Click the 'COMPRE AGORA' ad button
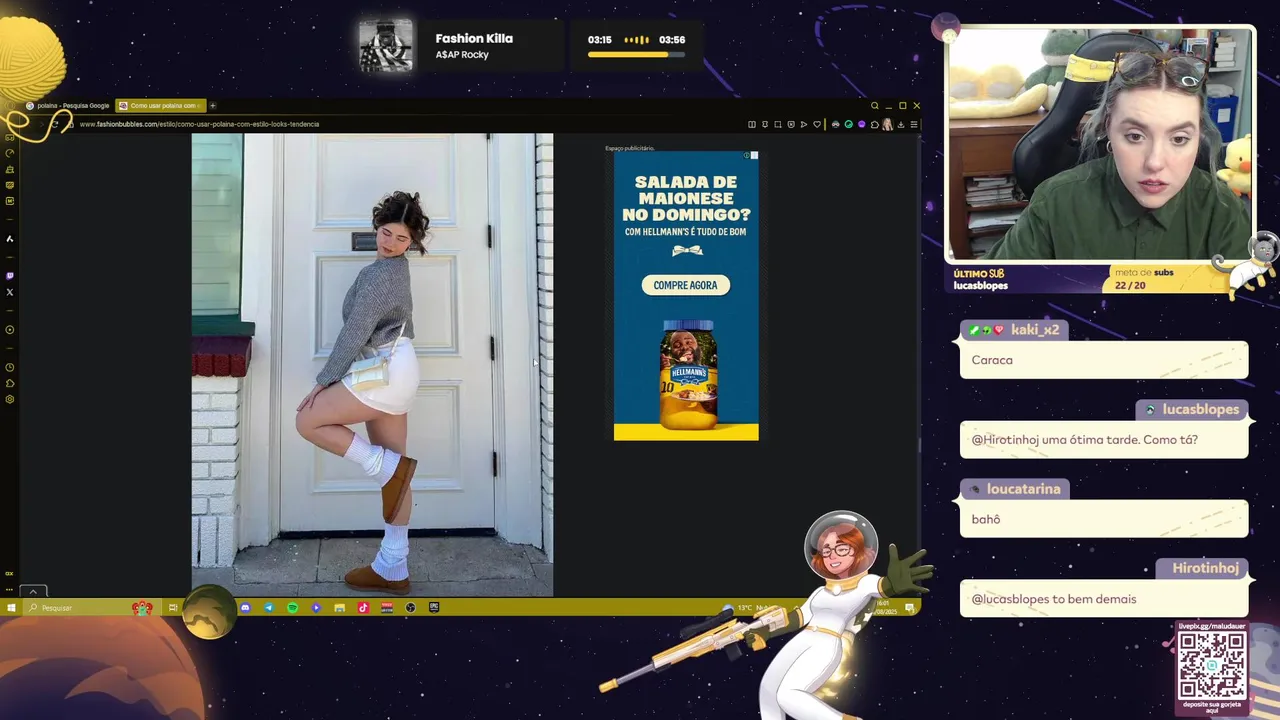 click(x=686, y=285)
